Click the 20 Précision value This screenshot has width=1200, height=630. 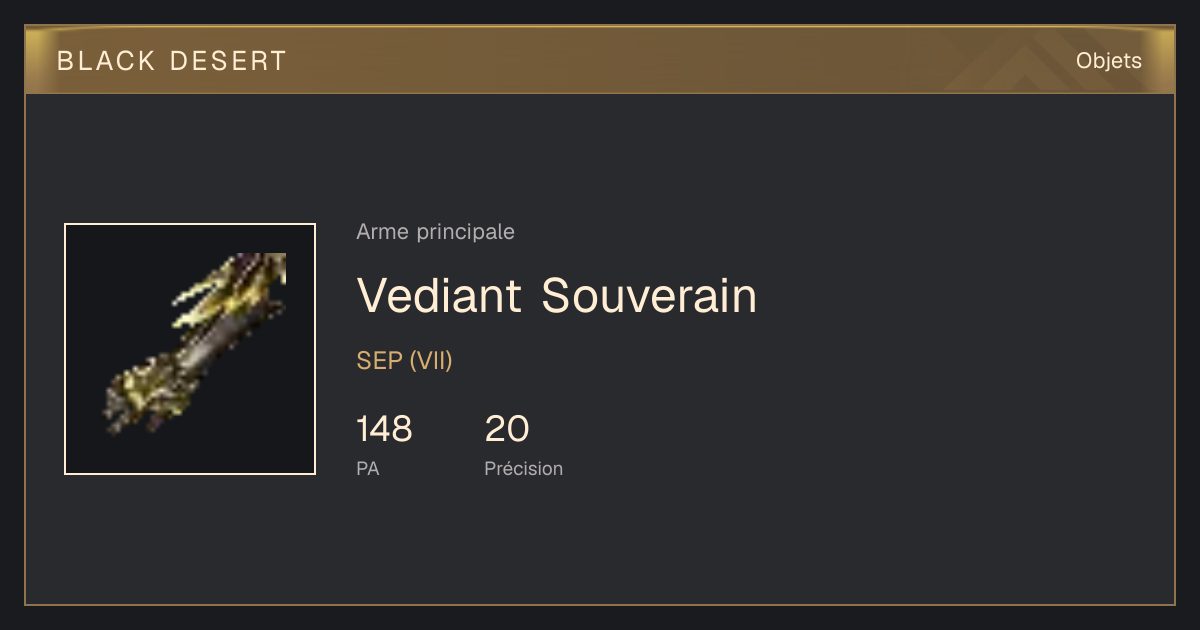tap(507, 429)
